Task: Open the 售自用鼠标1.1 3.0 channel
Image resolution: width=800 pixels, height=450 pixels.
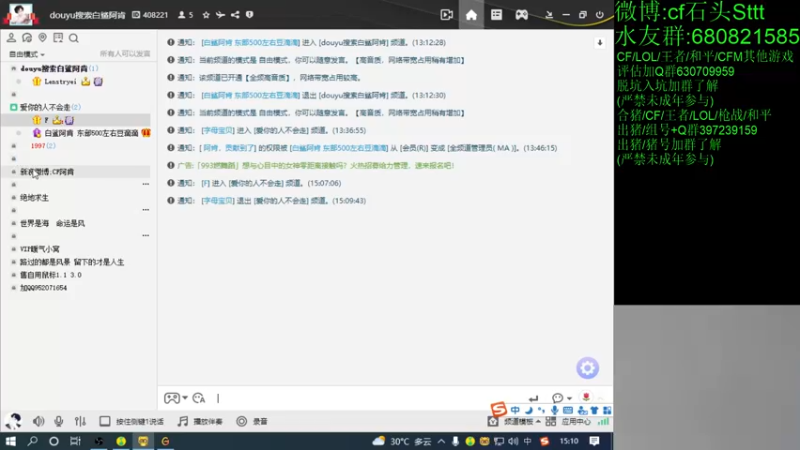Action: click(x=51, y=275)
